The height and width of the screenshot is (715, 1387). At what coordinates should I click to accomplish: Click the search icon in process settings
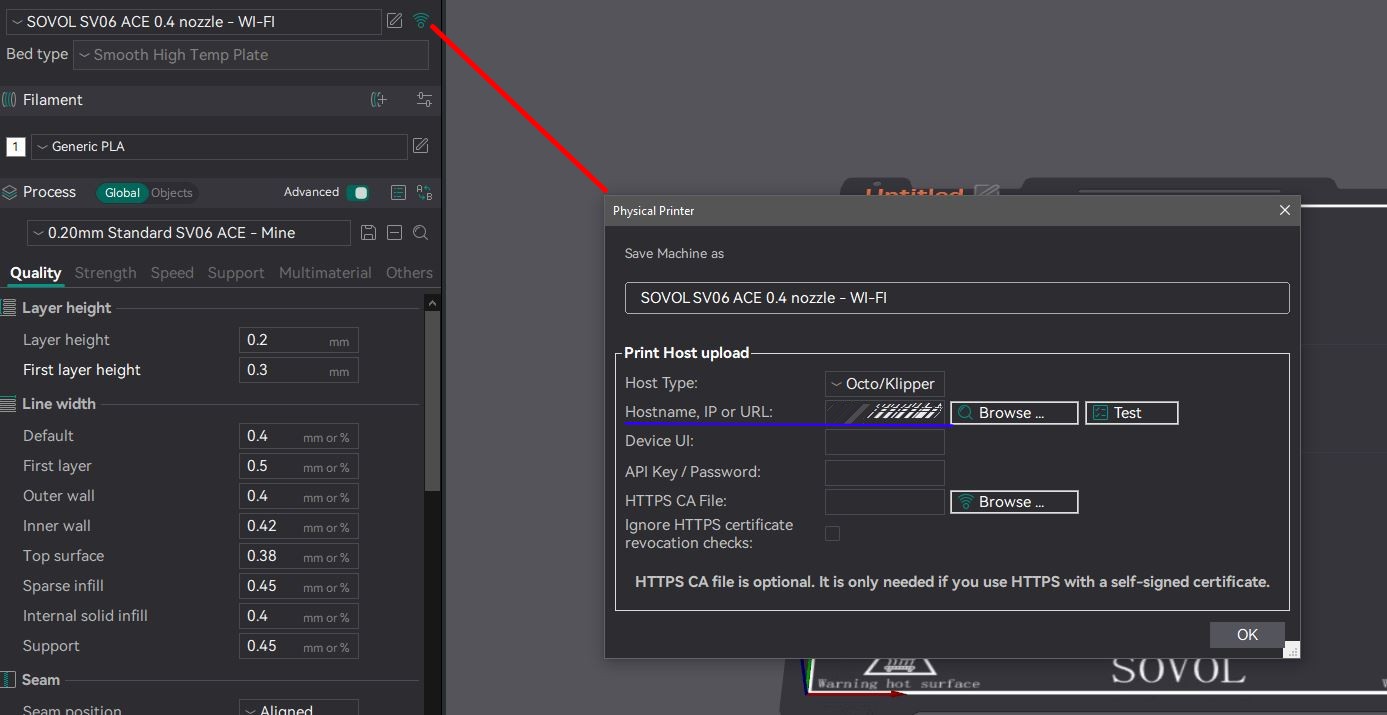click(421, 233)
